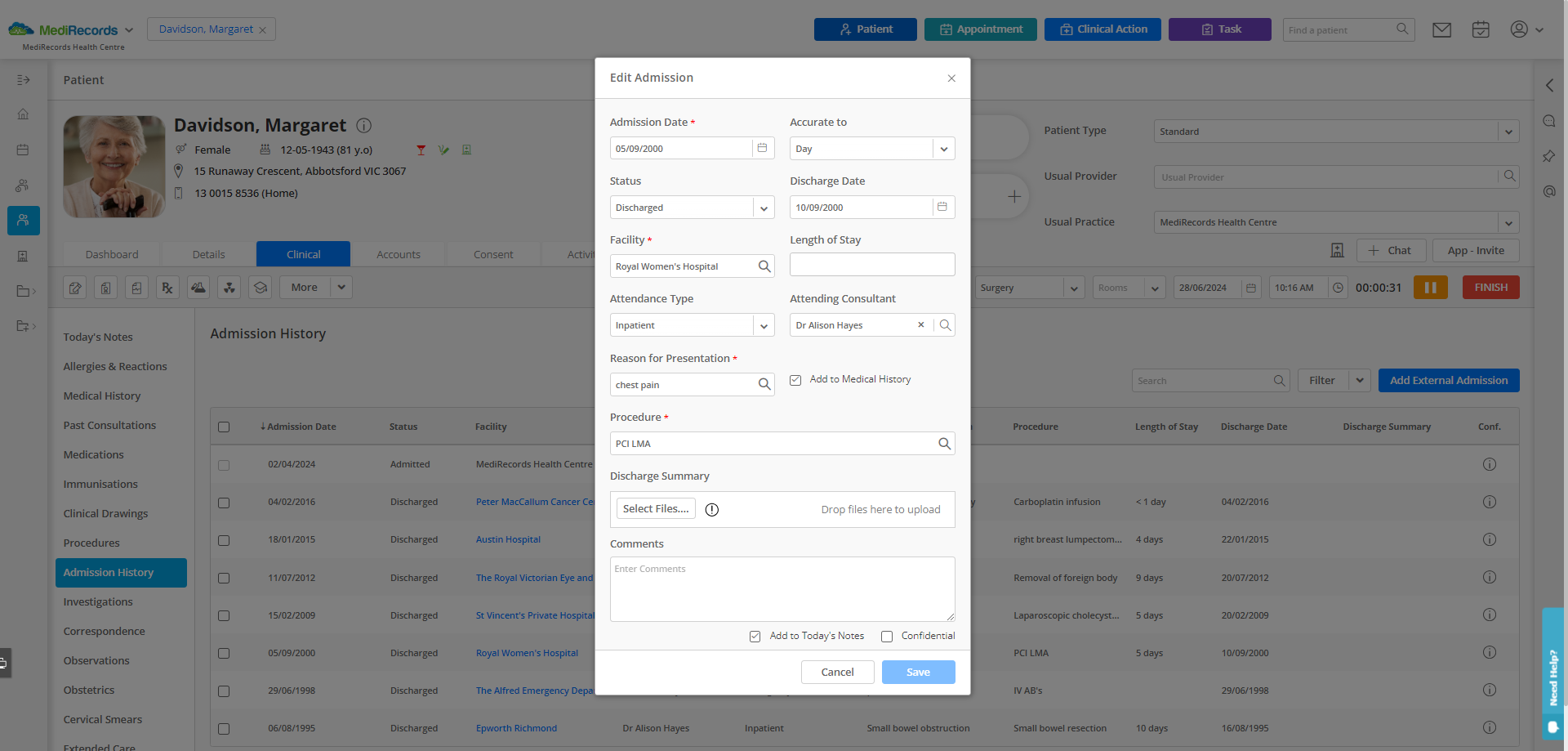
Task: Click the Discharge Summary info icon
Action: coord(712,510)
